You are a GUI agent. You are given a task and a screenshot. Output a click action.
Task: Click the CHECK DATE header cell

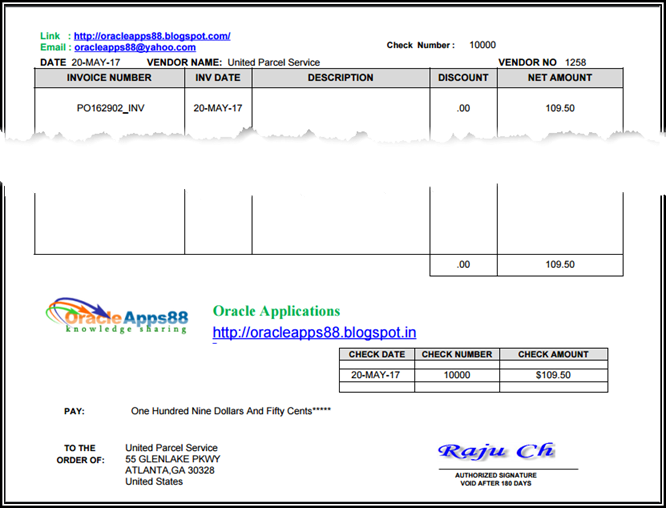coord(377,354)
